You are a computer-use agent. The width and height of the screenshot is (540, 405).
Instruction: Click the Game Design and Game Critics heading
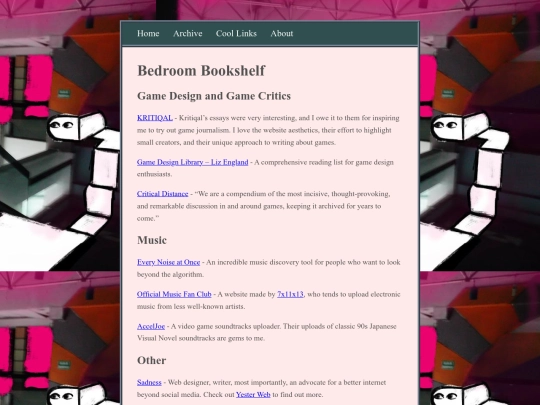tap(214, 96)
